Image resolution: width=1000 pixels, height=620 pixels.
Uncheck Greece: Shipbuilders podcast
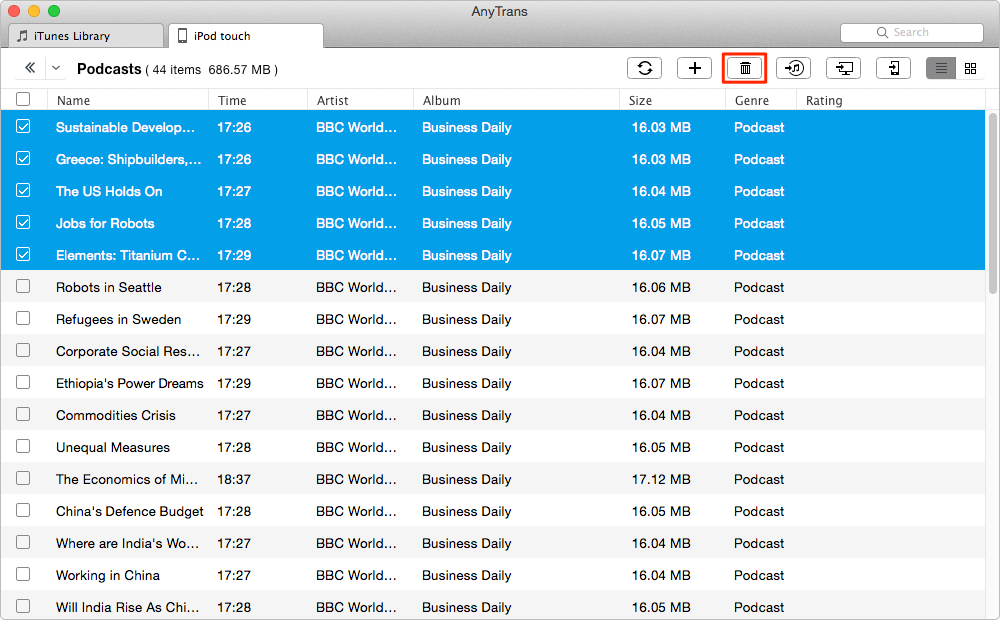(23, 158)
